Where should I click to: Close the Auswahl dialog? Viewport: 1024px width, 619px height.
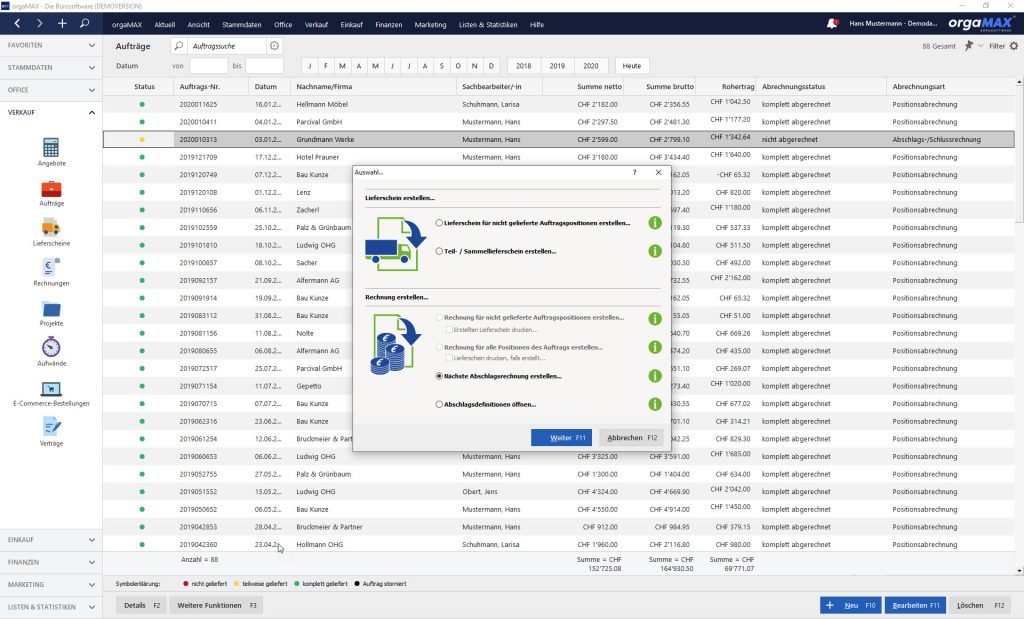[x=658, y=172]
